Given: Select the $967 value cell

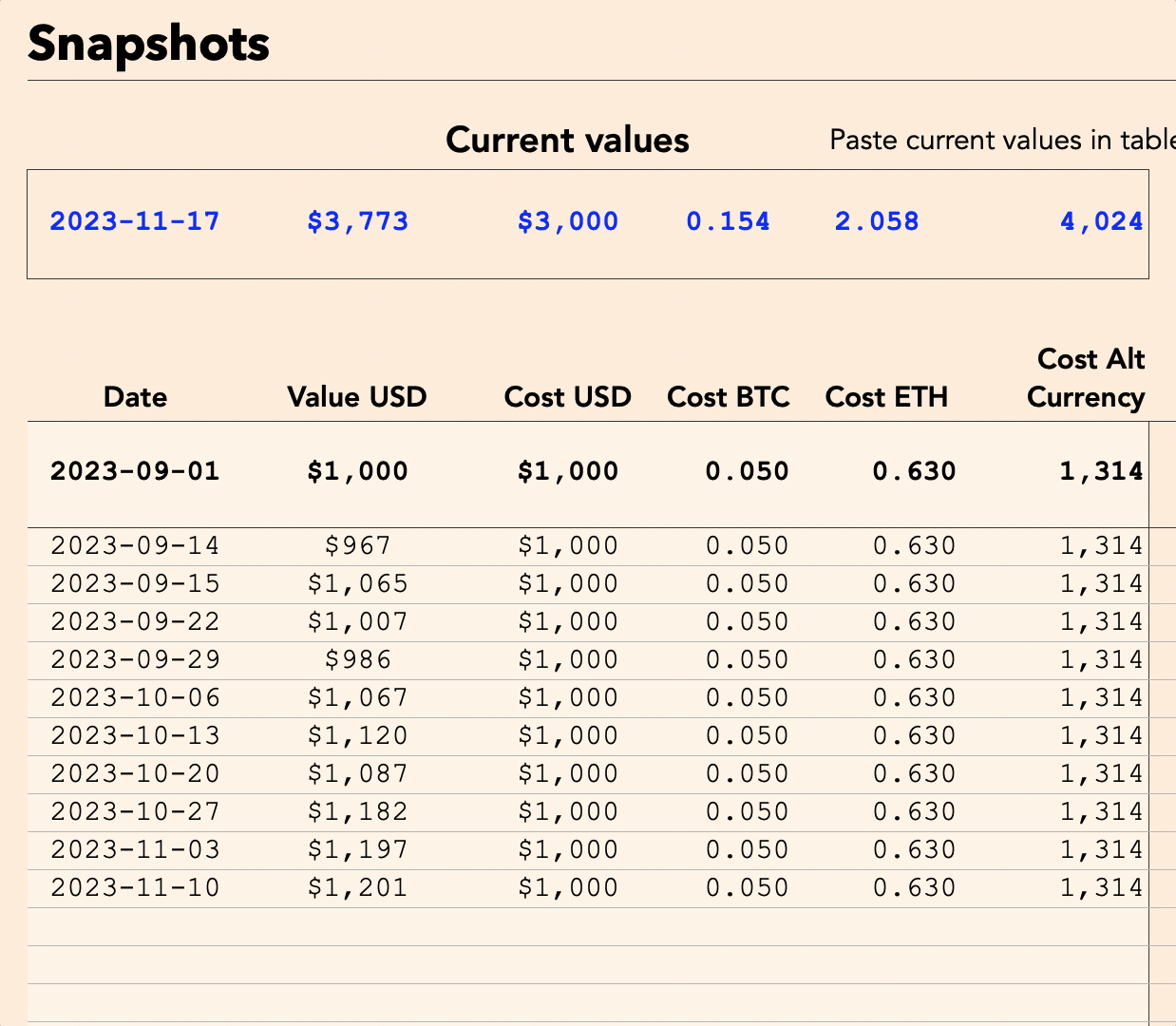Looking at the screenshot, I should (x=357, y=546).
